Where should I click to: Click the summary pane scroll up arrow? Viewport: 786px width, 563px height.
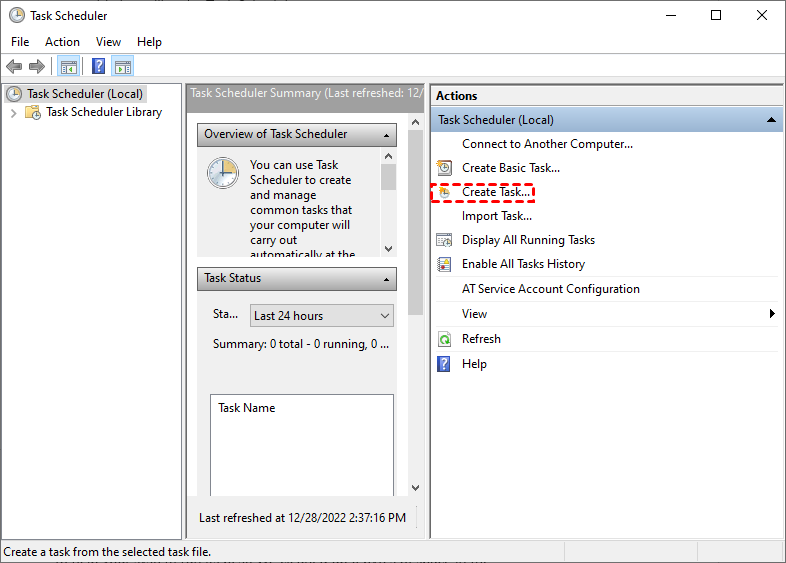[x=415, y=122]
